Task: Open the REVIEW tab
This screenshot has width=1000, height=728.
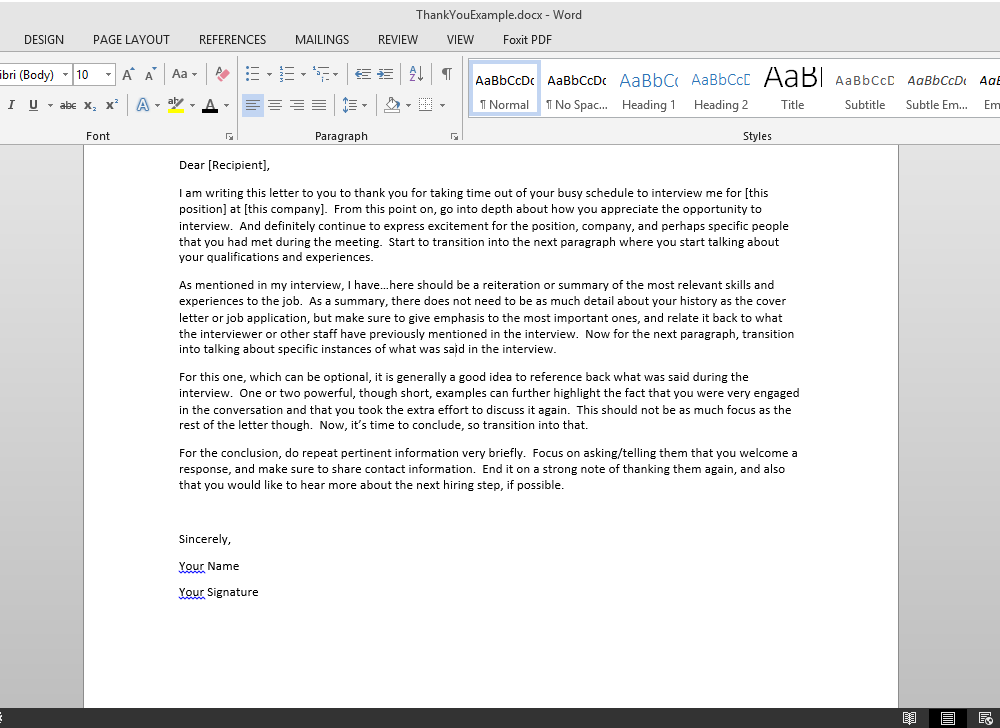Action: pos(398,40)
